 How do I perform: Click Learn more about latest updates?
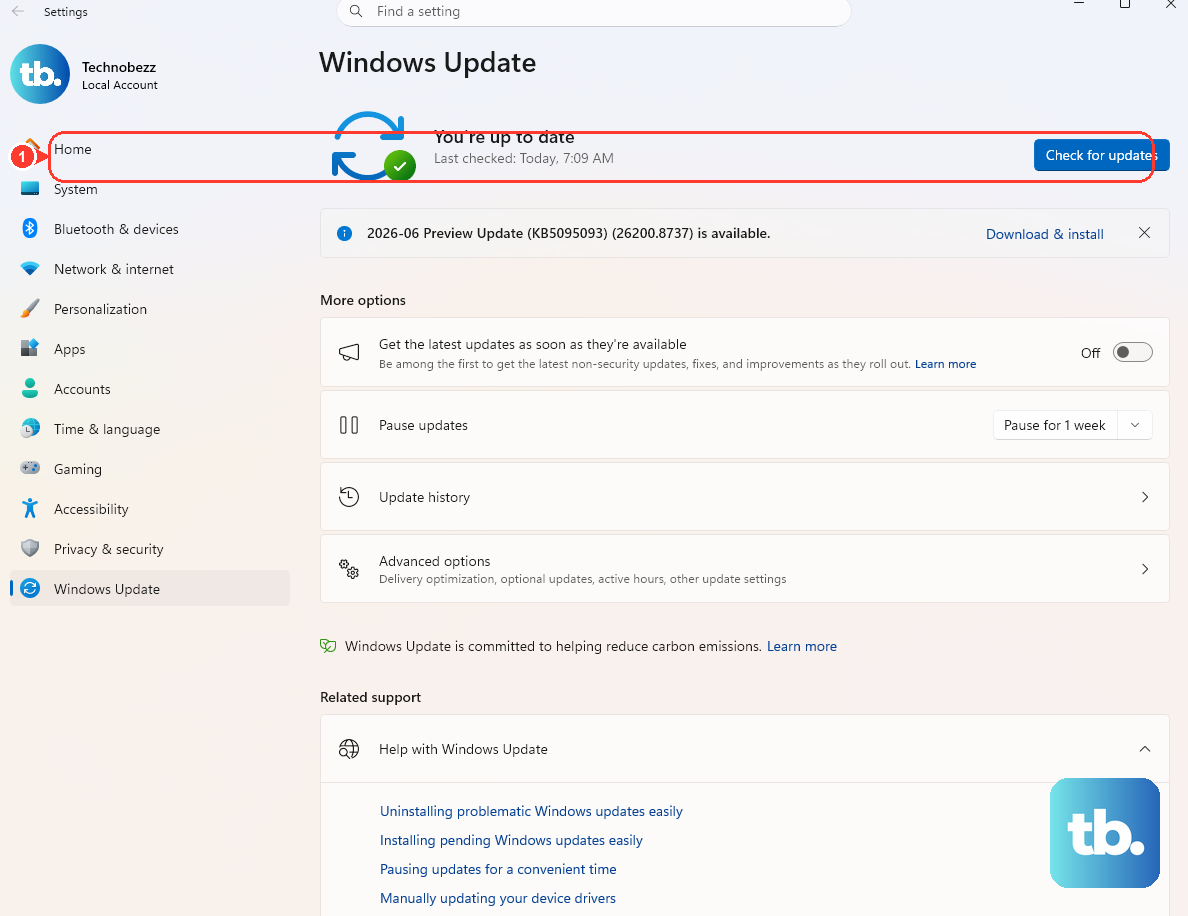[x=945, y=364]
